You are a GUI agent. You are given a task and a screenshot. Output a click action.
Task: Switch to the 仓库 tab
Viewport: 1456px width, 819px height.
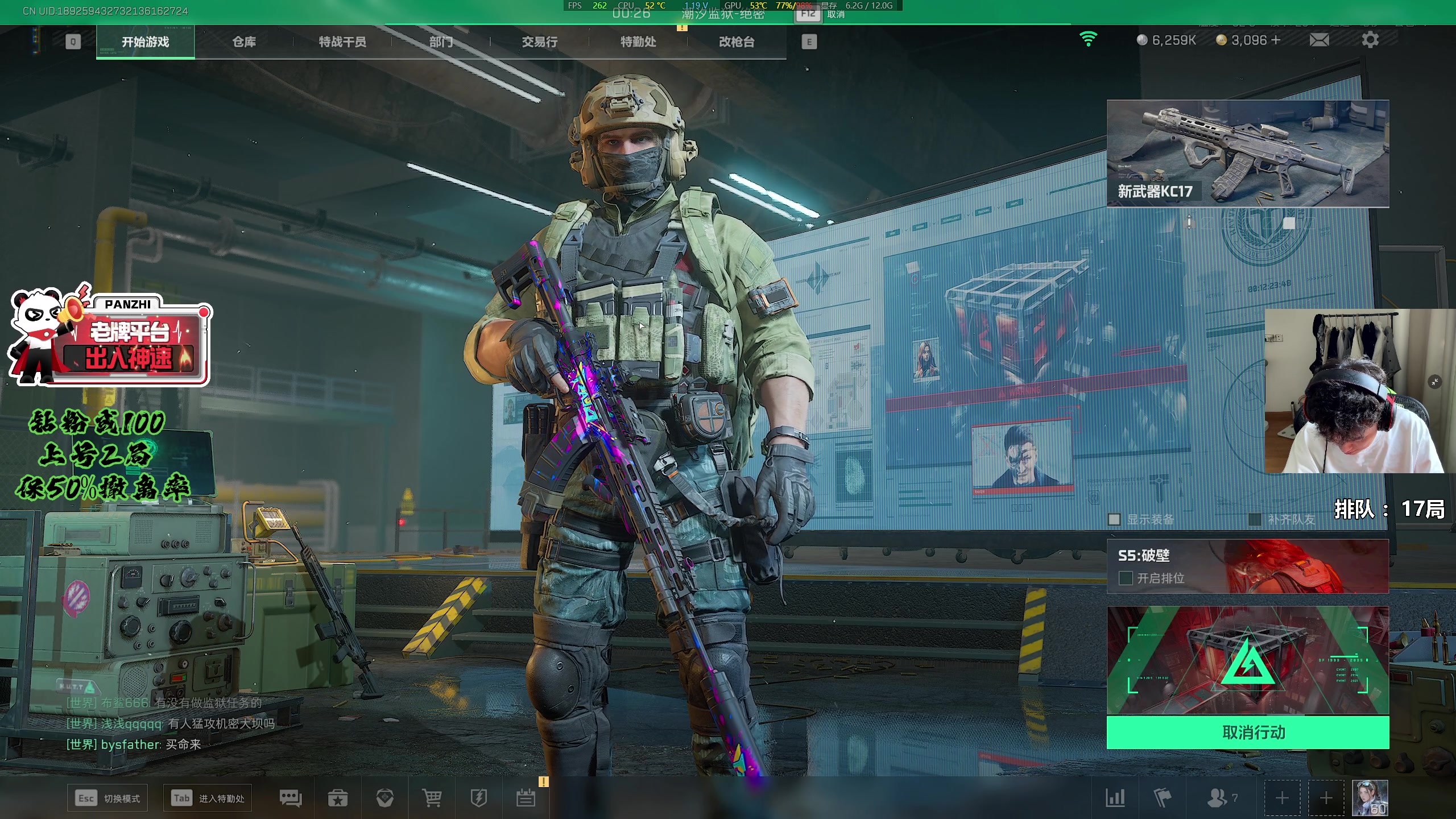(244, 42)
